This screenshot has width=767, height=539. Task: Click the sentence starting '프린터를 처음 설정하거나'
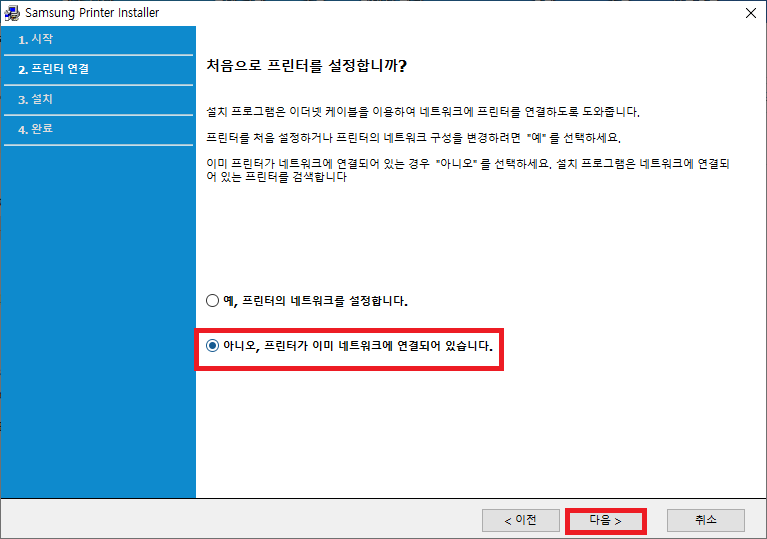tap(413, 138)
